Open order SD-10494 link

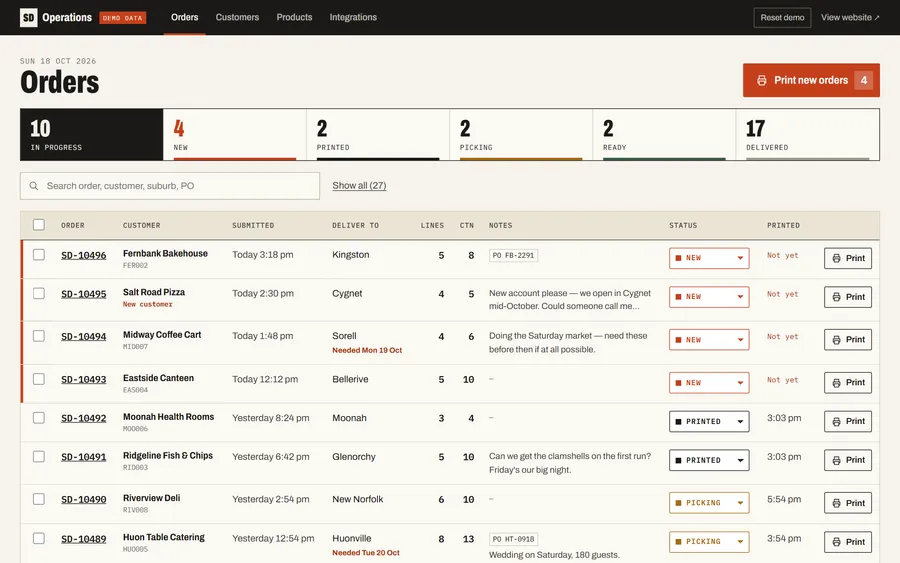click(84, 337)
